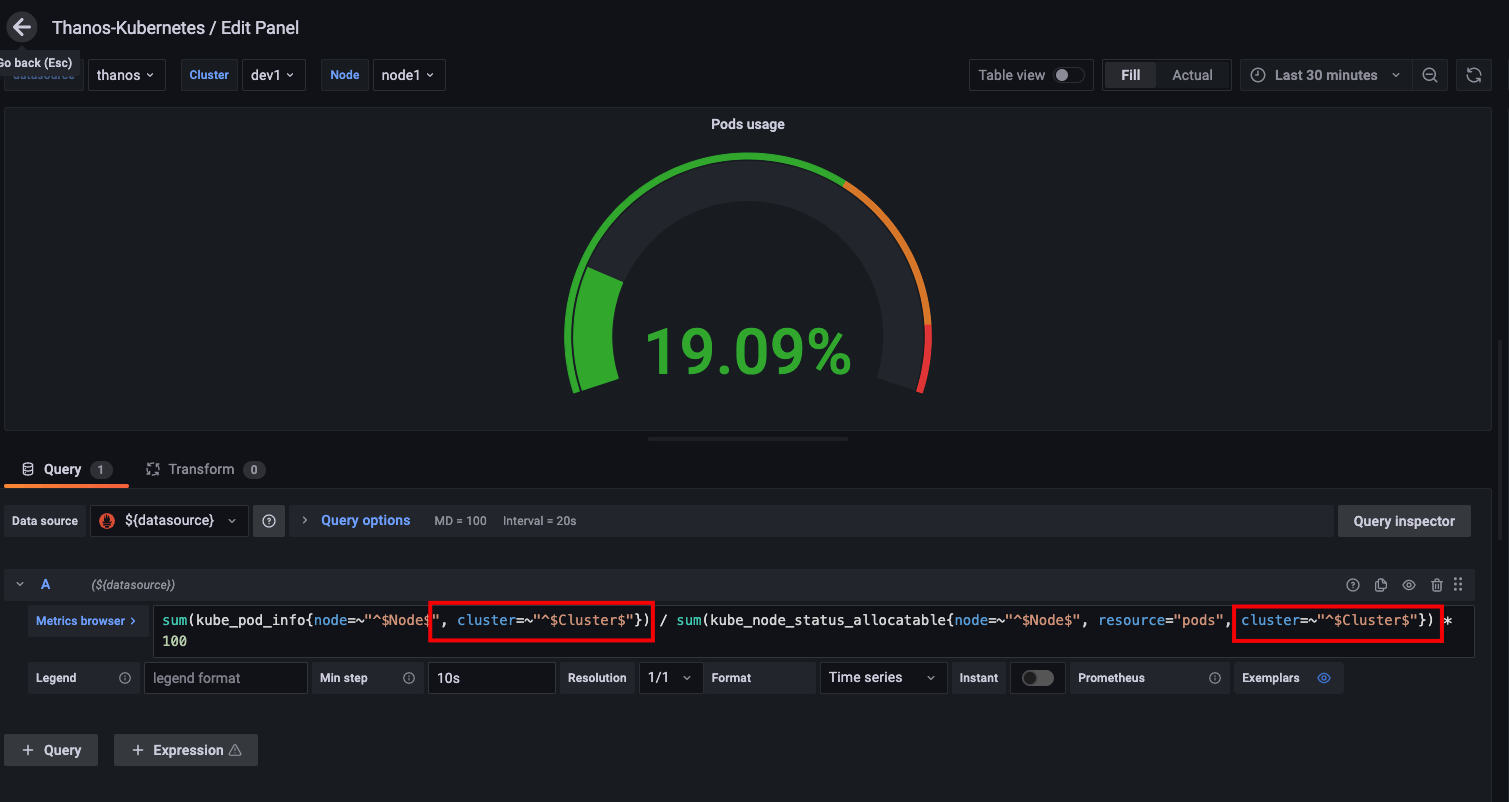Open the ${datasource} data source picker

click(x=169, y=521)
